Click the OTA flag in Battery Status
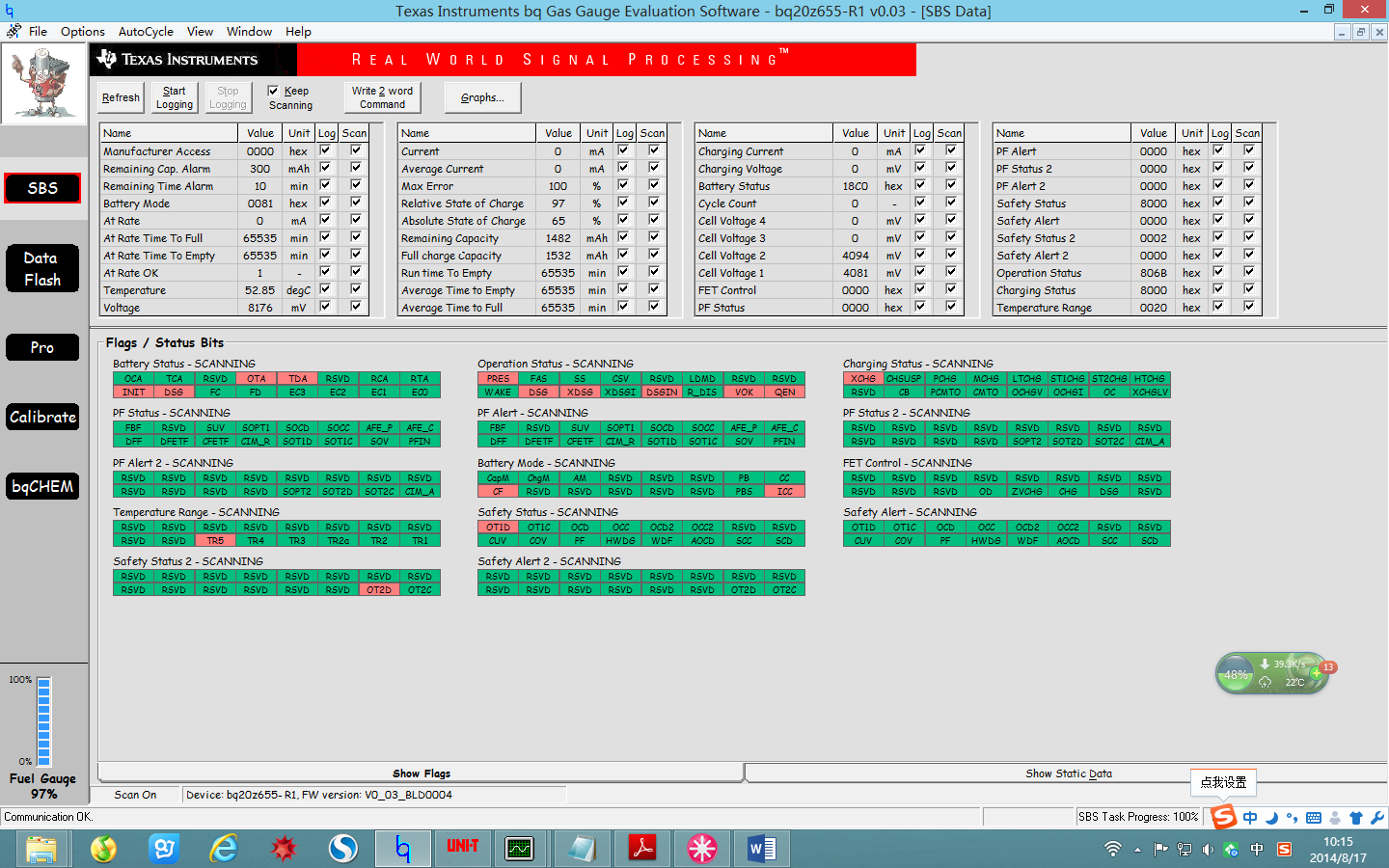The image size is (1389, 868). click(x=256, y=378)
